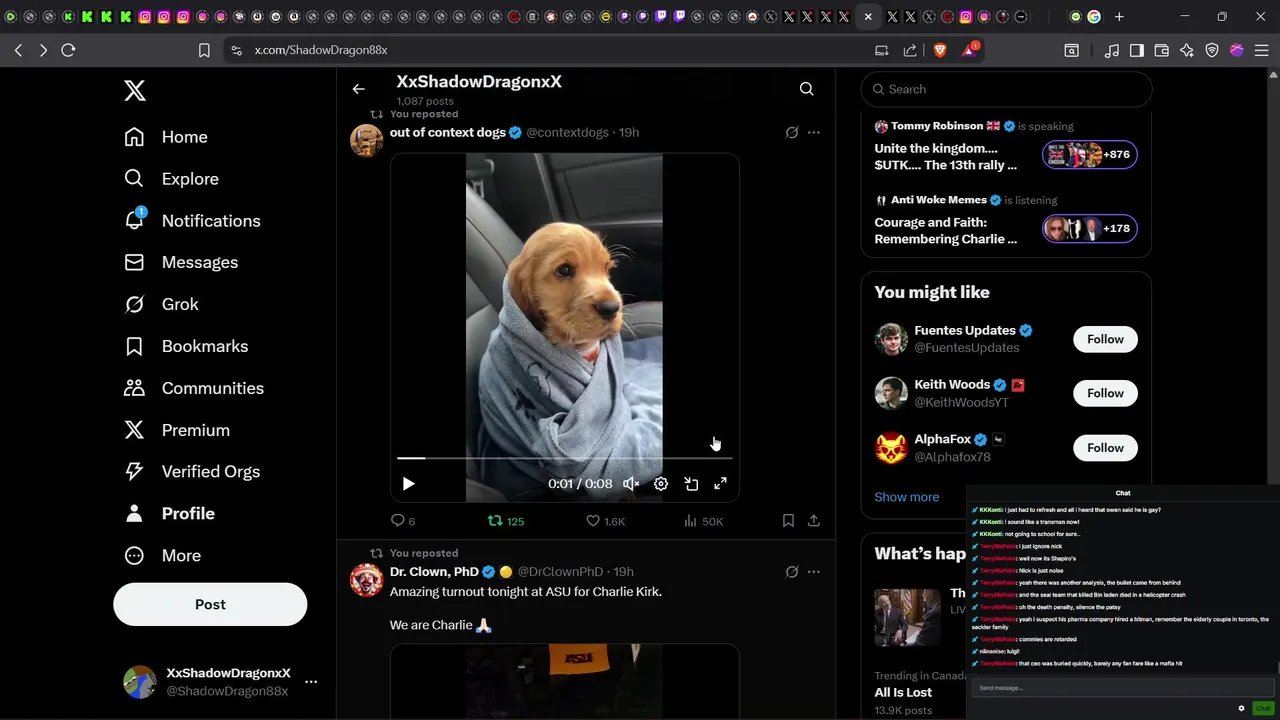
Task: Open a new browser tab with plus
Action: (x=1119, y=16)
